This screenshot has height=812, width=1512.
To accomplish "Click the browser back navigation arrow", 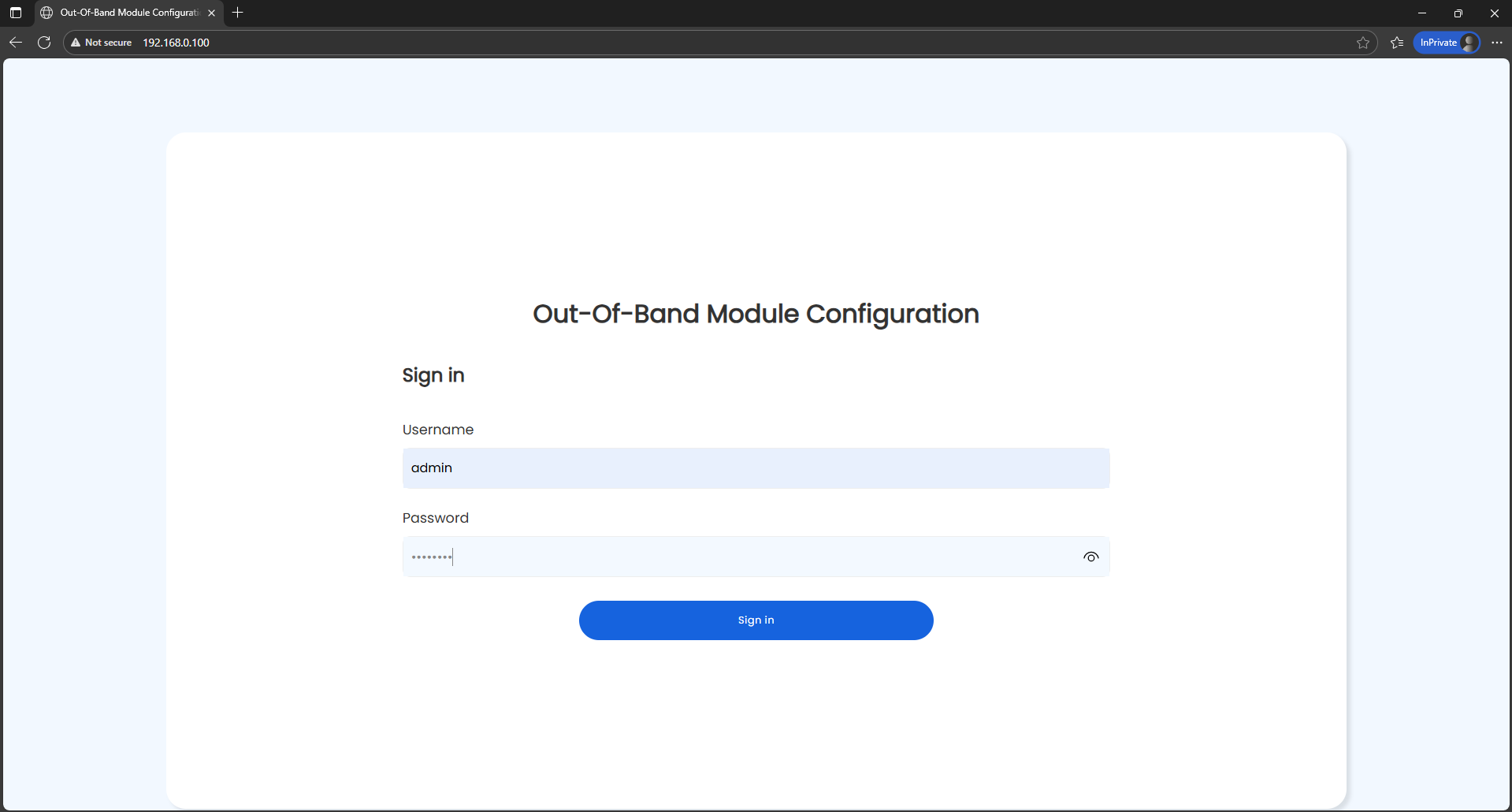I will click(x=16, y=43).
